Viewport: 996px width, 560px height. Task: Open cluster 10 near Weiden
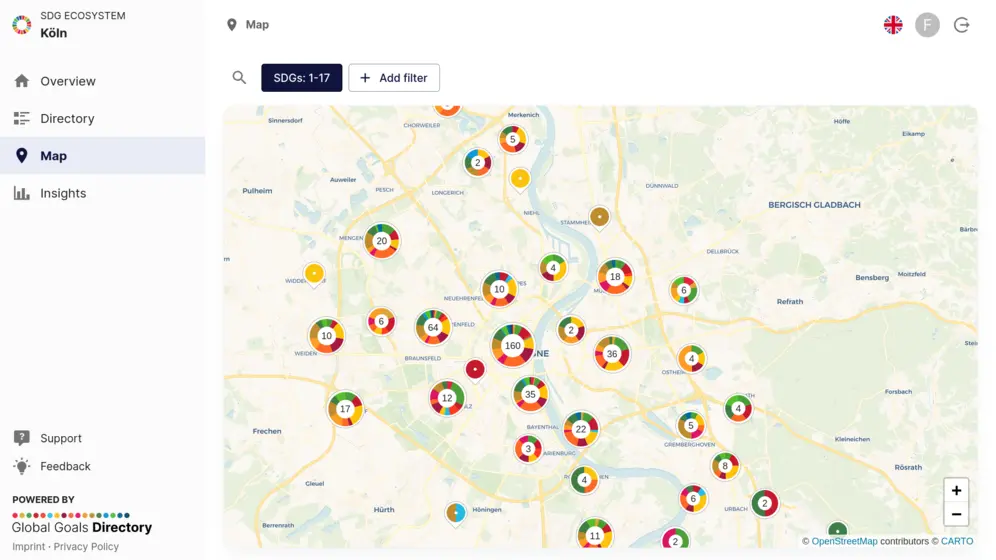click(x=326, y=336)
